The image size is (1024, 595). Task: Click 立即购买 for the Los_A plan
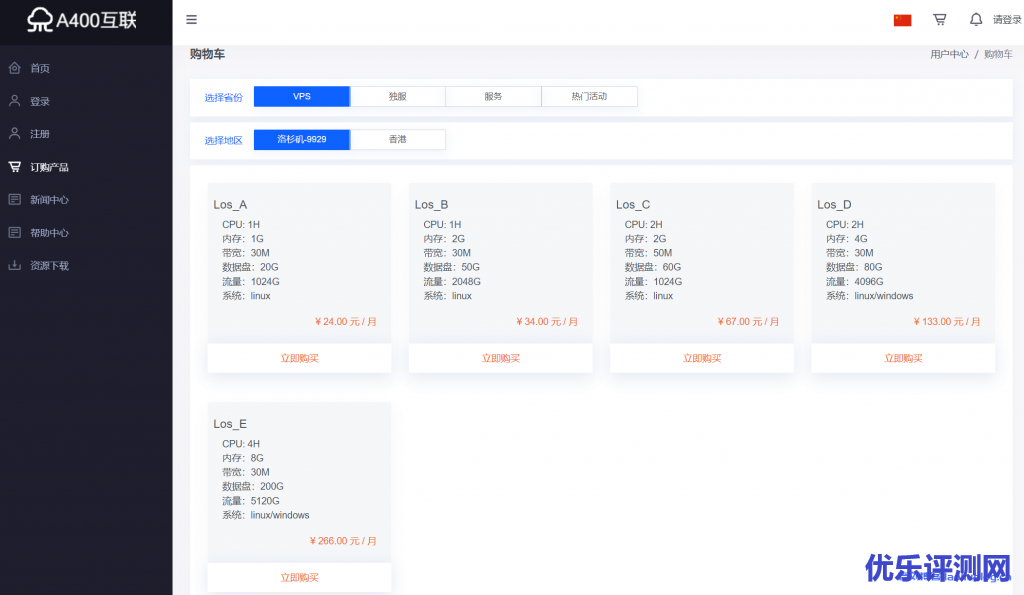coord(299,358)
